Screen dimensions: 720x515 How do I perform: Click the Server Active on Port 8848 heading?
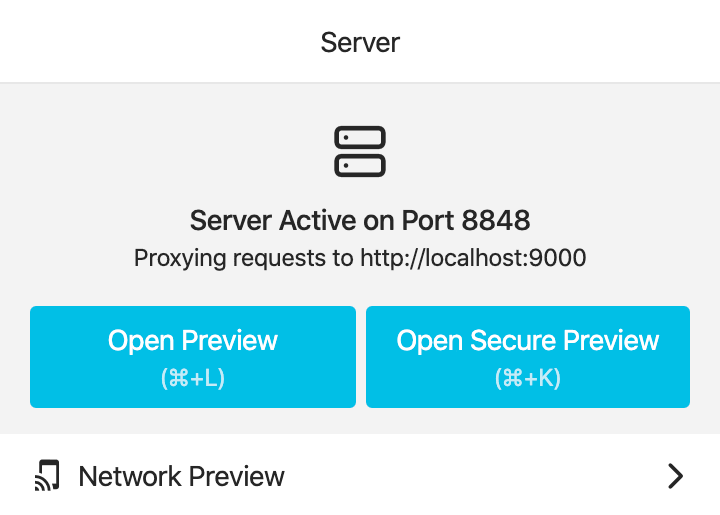360,219
